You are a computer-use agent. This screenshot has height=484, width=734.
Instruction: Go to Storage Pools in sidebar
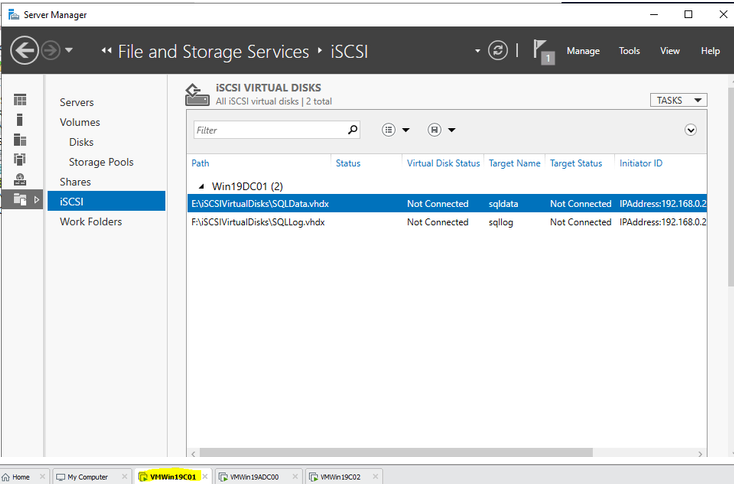click(101, 162)
